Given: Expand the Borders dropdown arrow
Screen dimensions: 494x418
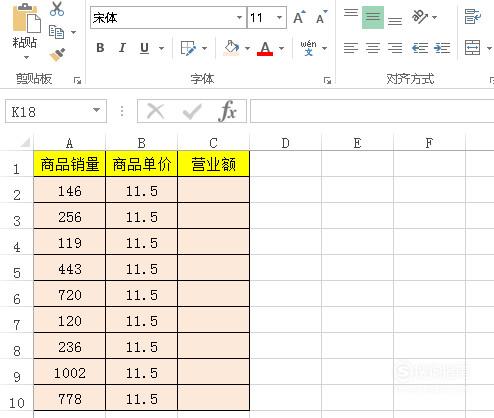Looking at the screenshot, I should [204, 48].
